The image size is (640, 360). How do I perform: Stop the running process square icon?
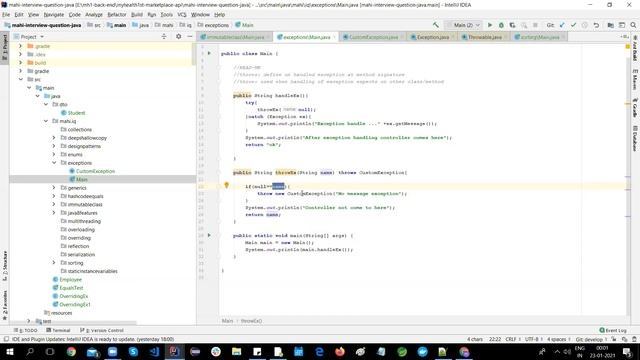535,25
